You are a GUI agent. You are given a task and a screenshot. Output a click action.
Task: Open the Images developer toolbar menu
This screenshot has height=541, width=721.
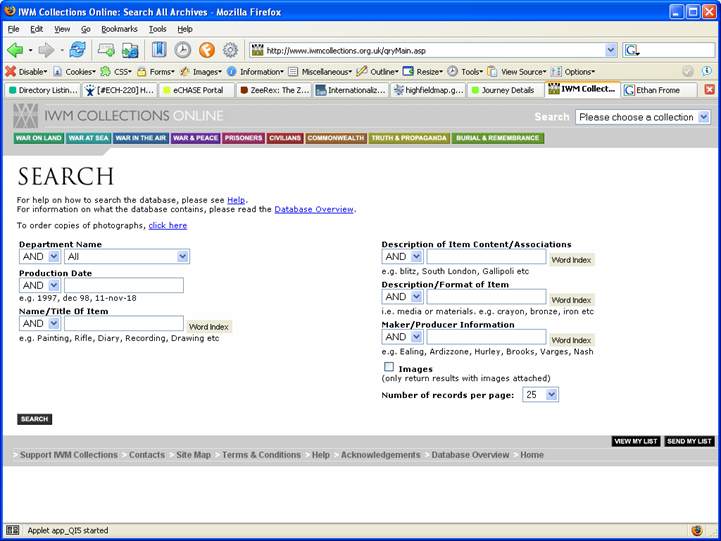(201, 72)
